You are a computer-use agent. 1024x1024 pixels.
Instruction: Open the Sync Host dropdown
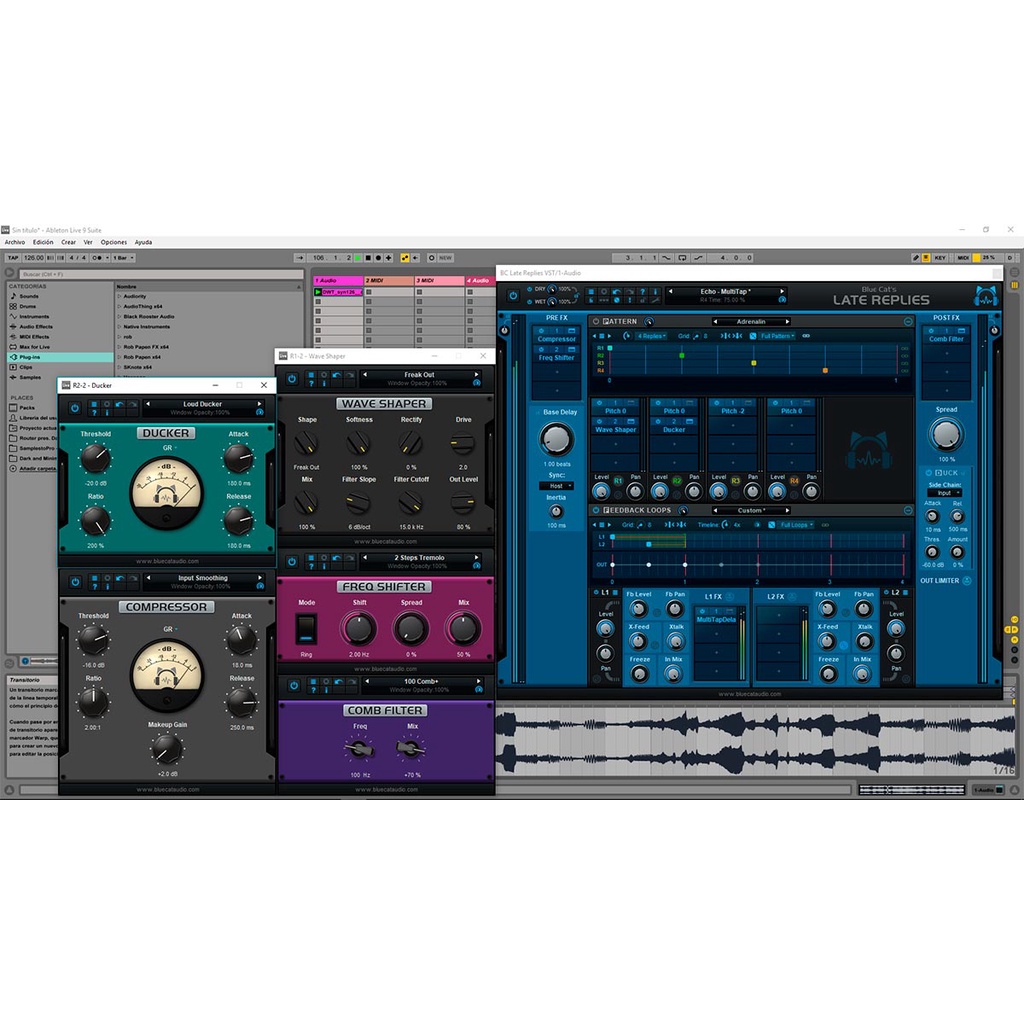point(556,486)
